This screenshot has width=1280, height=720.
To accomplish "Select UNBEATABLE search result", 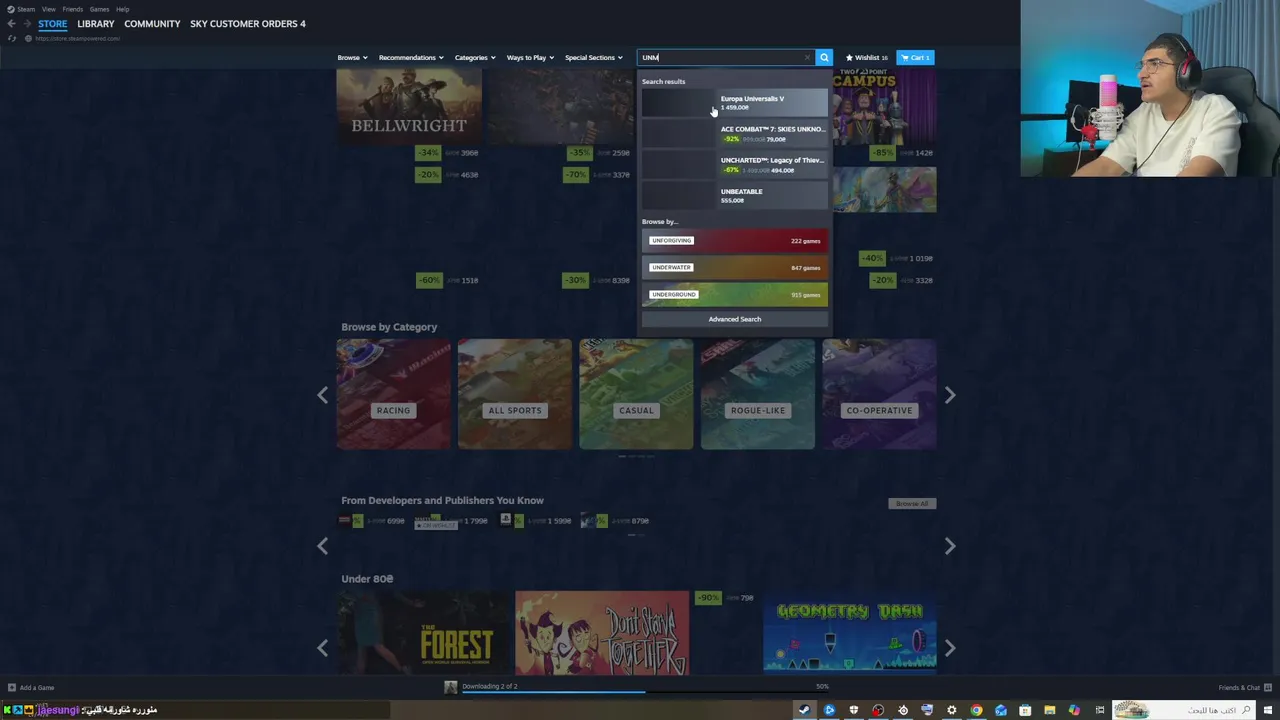I will [735, 195].
